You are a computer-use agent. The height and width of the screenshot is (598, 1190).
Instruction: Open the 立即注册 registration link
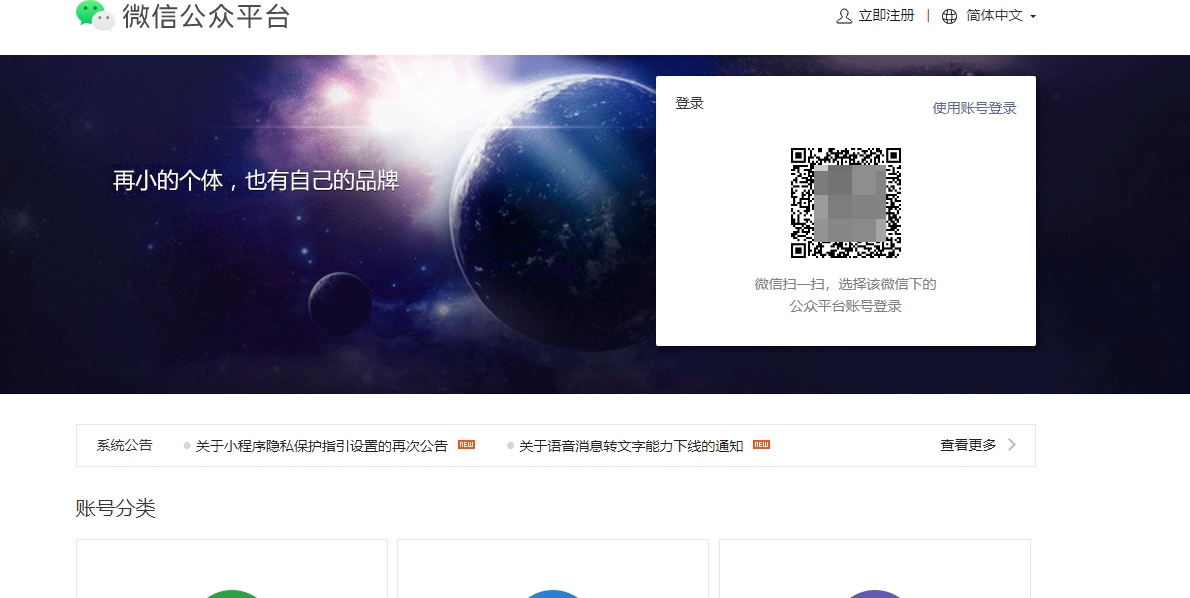click(886, 16)
